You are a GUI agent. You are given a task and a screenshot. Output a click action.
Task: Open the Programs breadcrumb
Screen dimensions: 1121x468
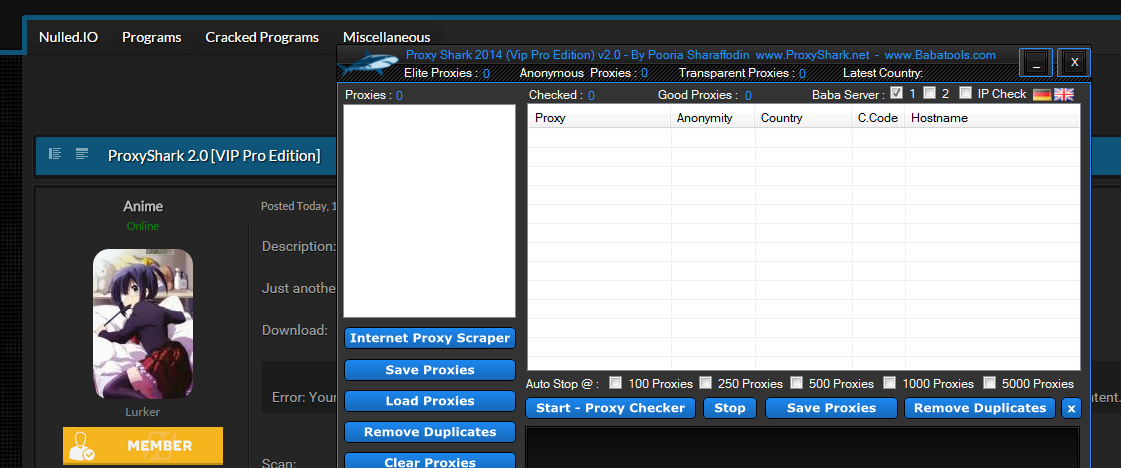coord(152,37)
